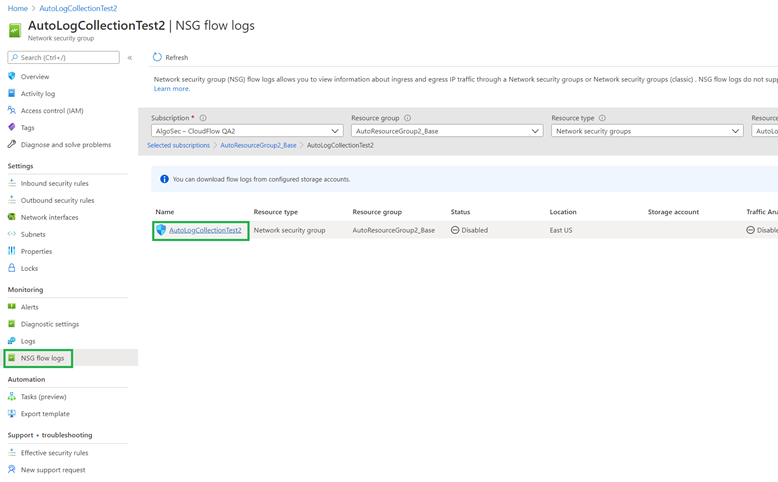The width and height of the screenshot is (778, 482).
Task: Click the shield icon in AutoLogCollectionTest2 row
Action: pyautogui.click(x=161, y=230)
